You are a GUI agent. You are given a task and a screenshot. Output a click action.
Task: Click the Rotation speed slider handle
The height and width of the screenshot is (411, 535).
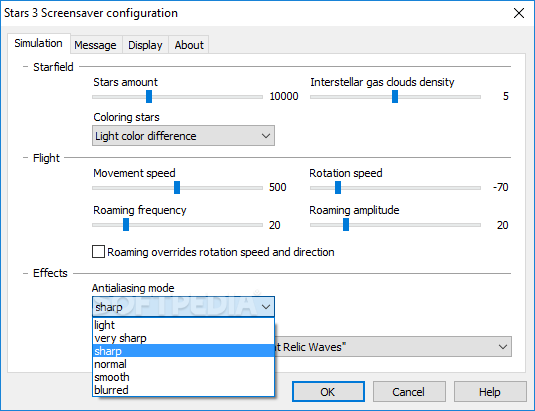[338, 187]
